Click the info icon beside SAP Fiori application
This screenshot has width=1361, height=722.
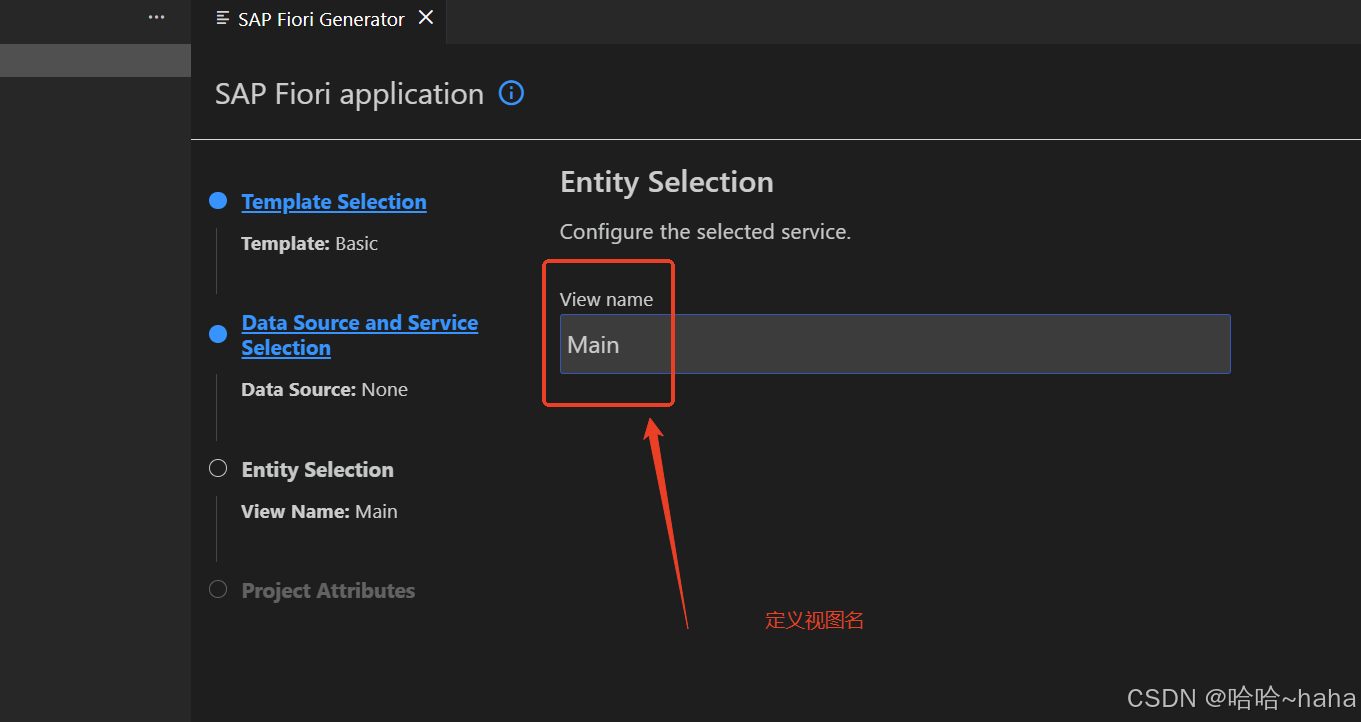[511, 93]
